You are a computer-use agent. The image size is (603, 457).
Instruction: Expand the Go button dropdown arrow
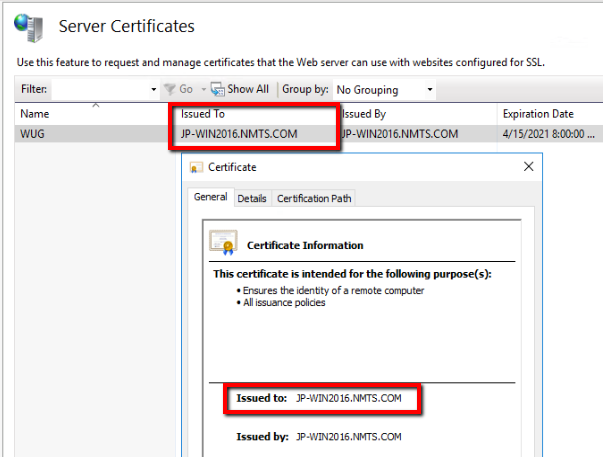(x=203, y=90)
